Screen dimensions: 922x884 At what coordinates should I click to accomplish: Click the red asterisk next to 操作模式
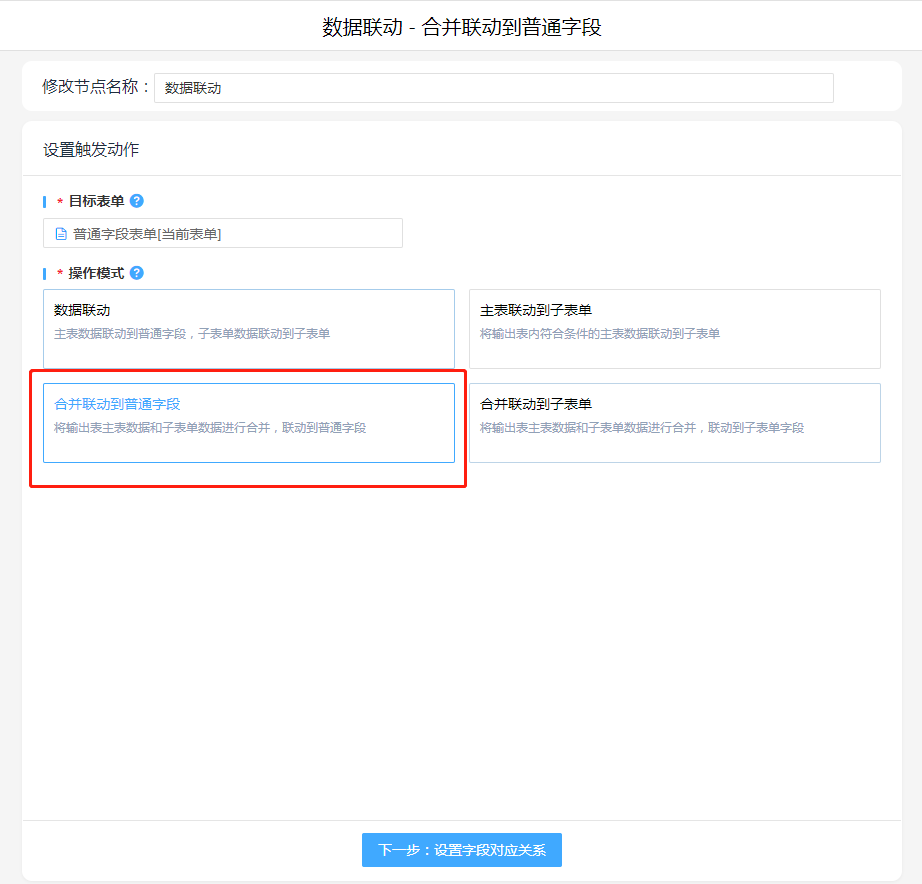[60, 274]
